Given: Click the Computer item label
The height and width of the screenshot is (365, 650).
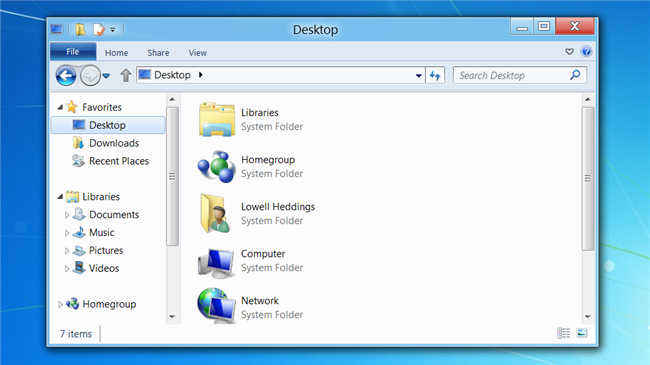Looking at the screenshot, I should point(263,253).
